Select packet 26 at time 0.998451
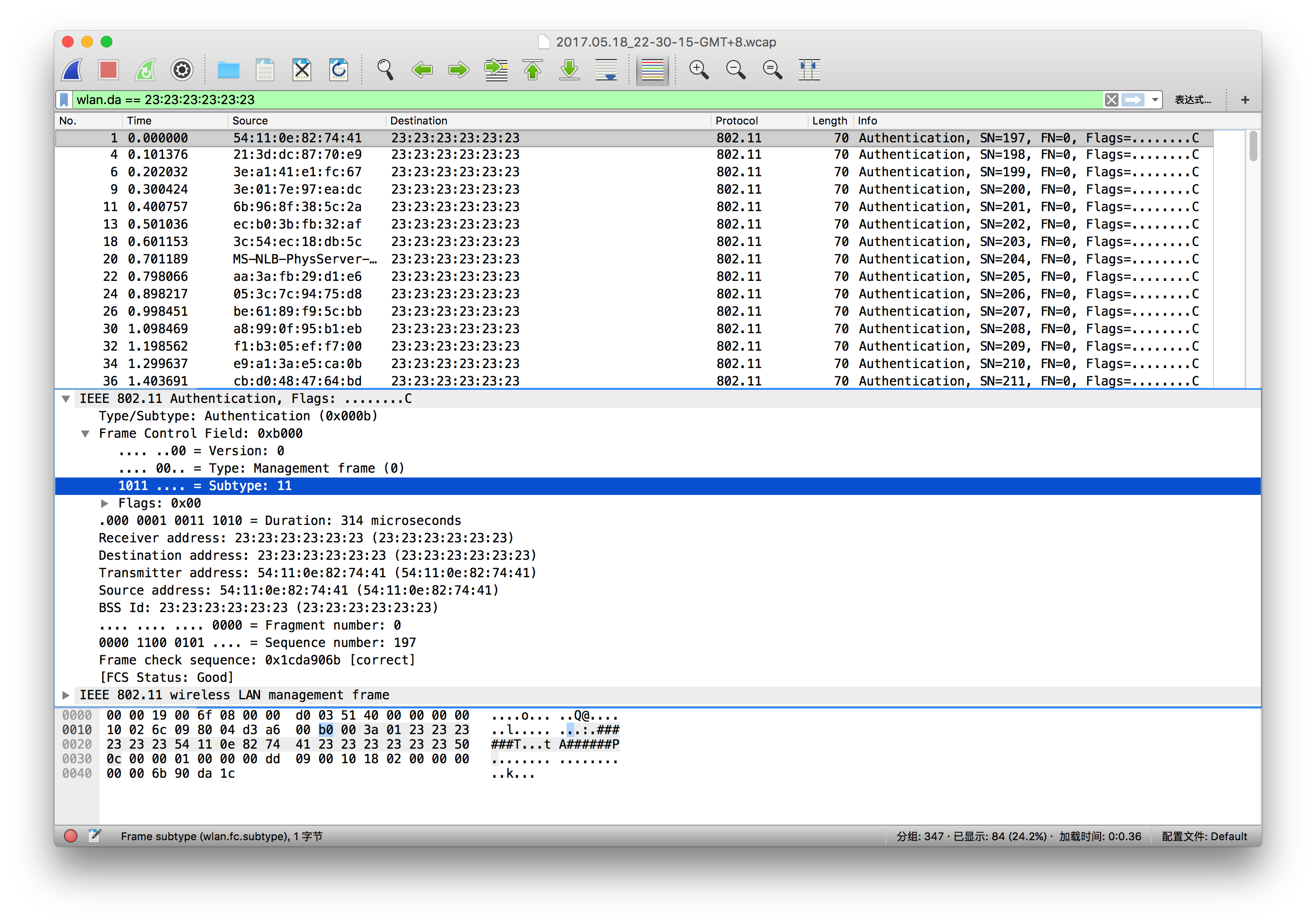This screenshot has height=924, width=1316. [x=634, y=312]
